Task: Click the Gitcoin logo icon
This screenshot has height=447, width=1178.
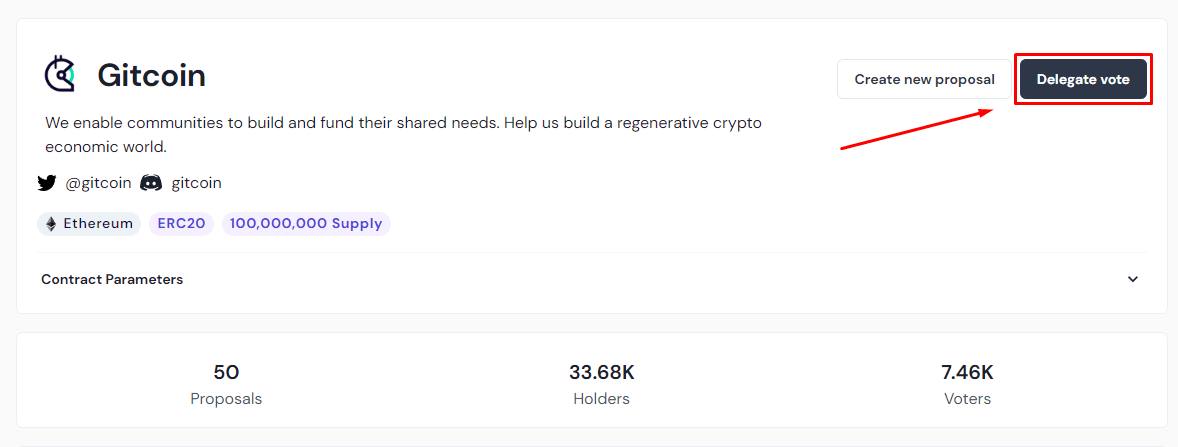Action: coord(60,75)
